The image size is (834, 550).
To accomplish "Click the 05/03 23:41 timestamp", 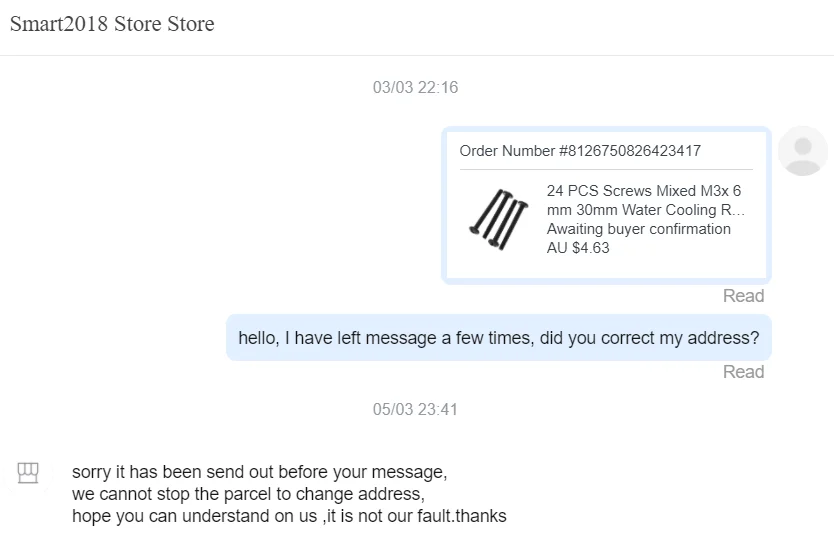I will (415, 410).
